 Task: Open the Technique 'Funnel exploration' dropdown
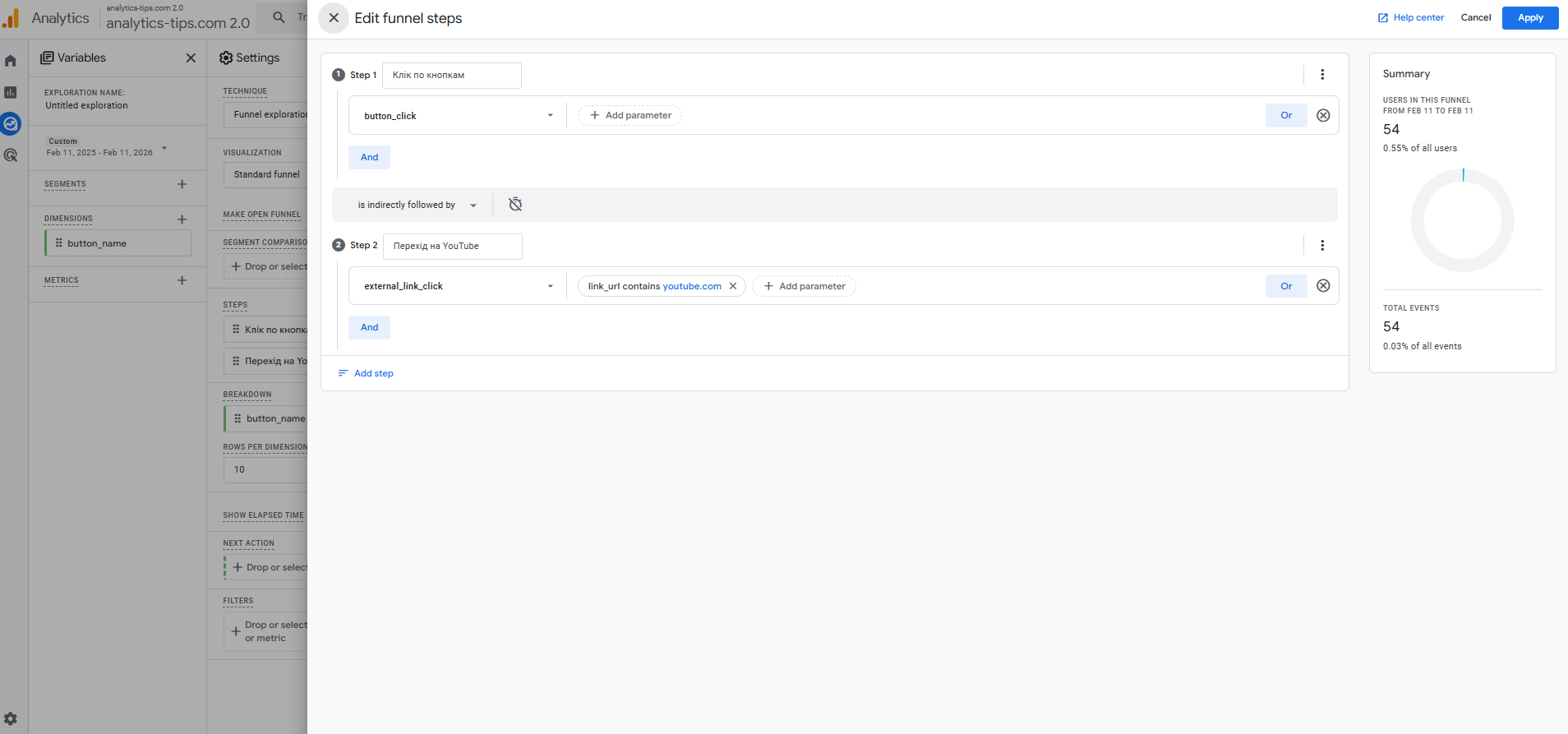[x=266, y=114]
